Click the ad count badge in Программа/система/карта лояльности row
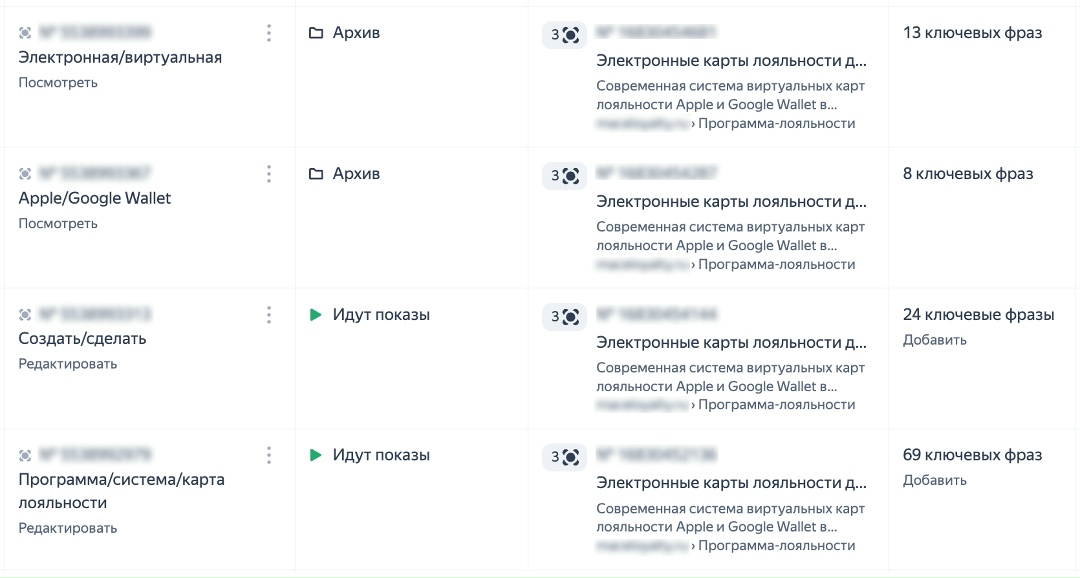The image size is (1080, 578). pyautogui.click(x=564, y=457)
